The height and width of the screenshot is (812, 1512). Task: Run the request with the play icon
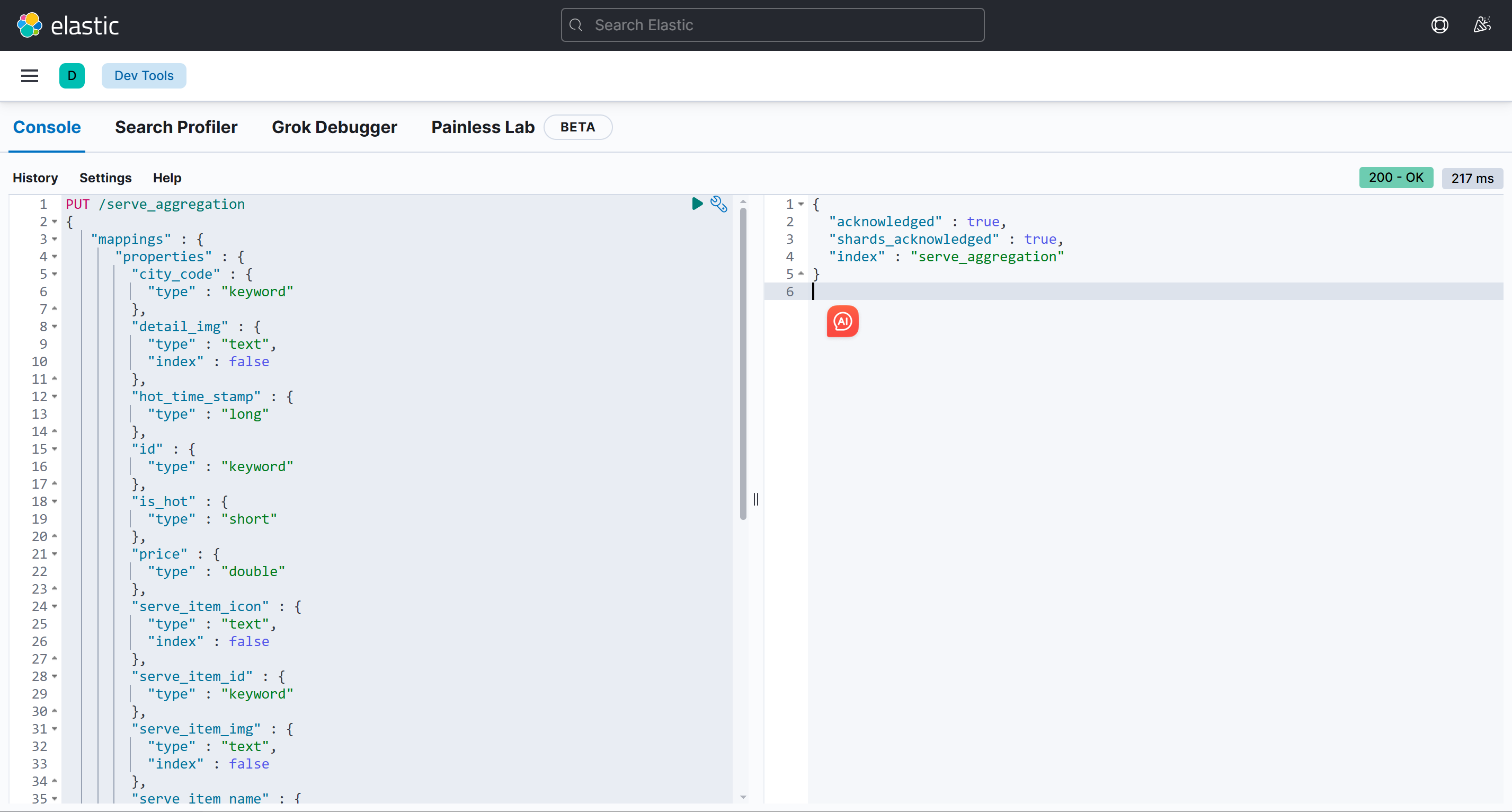(x=697, y=204)
